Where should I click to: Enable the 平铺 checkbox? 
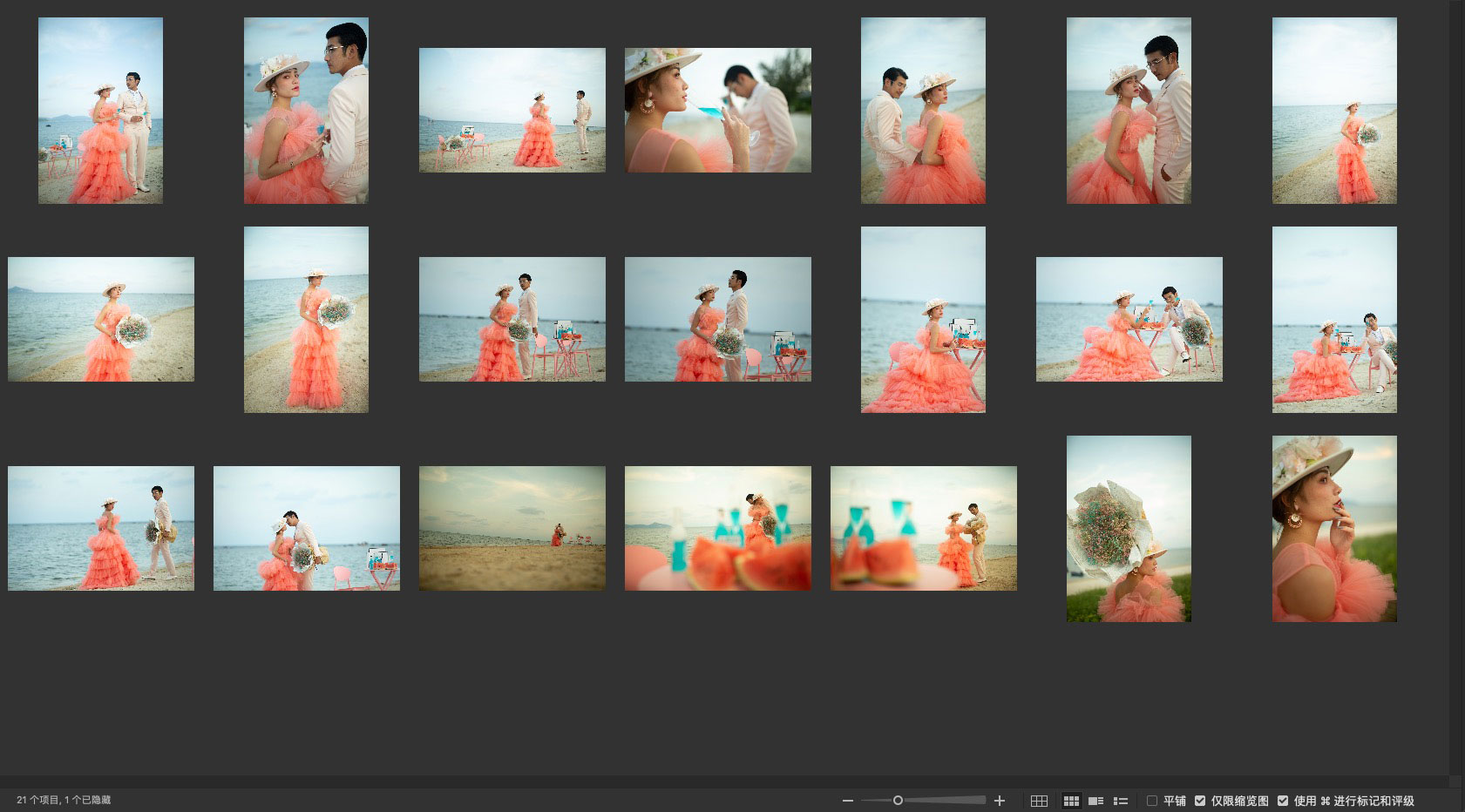click(1152, 801)
